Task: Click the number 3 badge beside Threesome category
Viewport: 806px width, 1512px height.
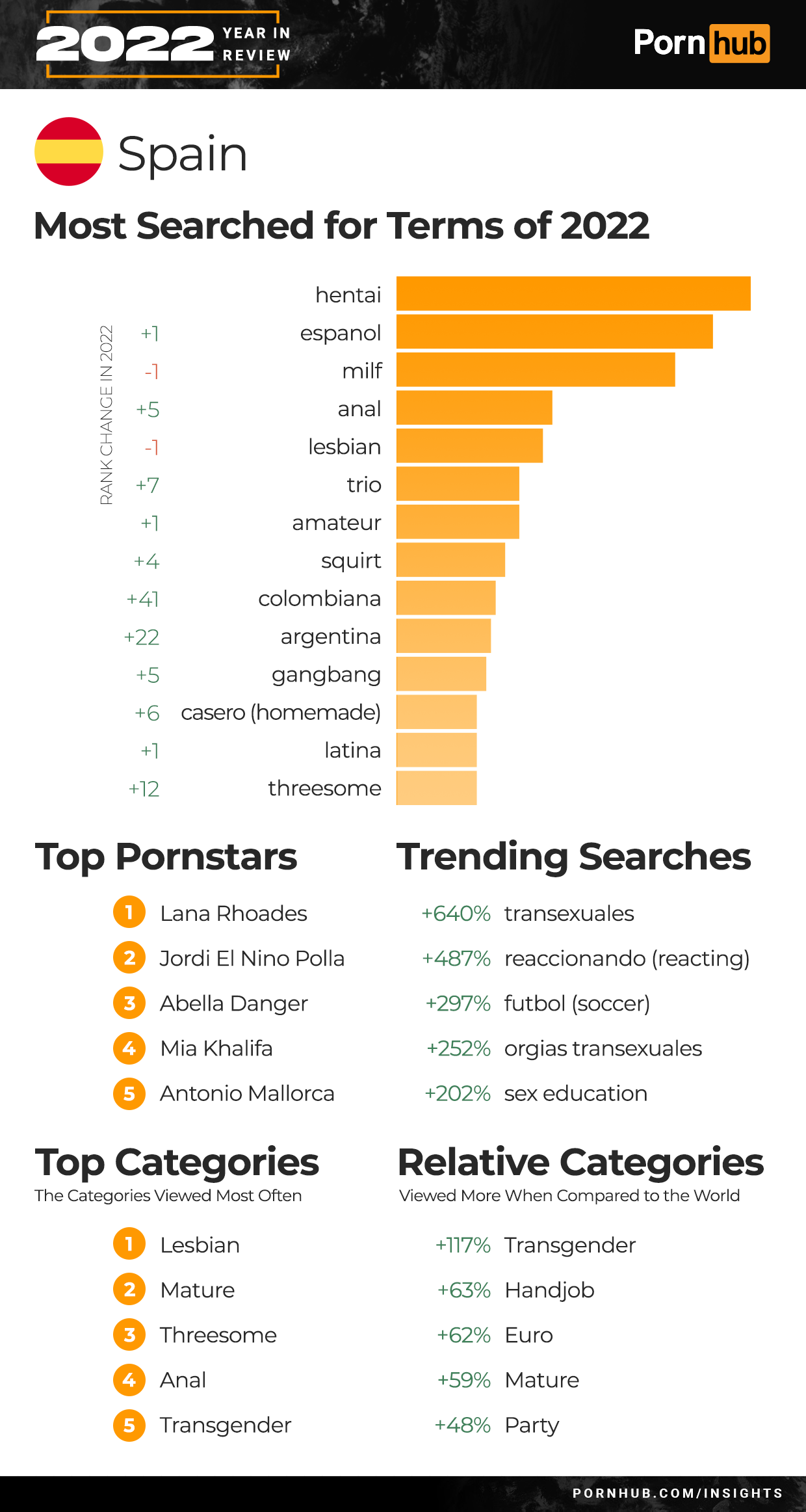Action: click(x=129, y=1334)
